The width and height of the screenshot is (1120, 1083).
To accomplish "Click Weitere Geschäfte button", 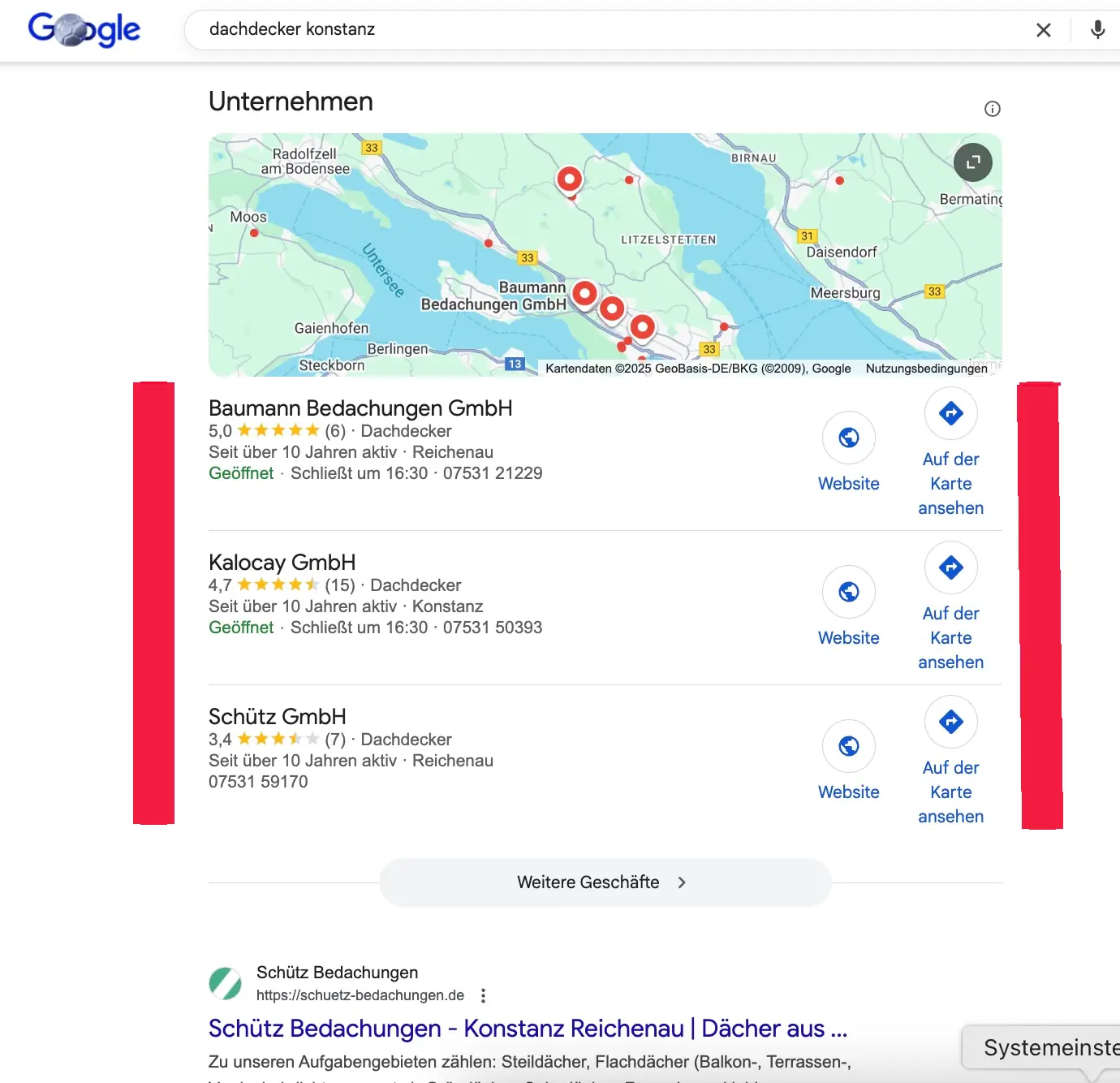I will click(x=605, y=882).
